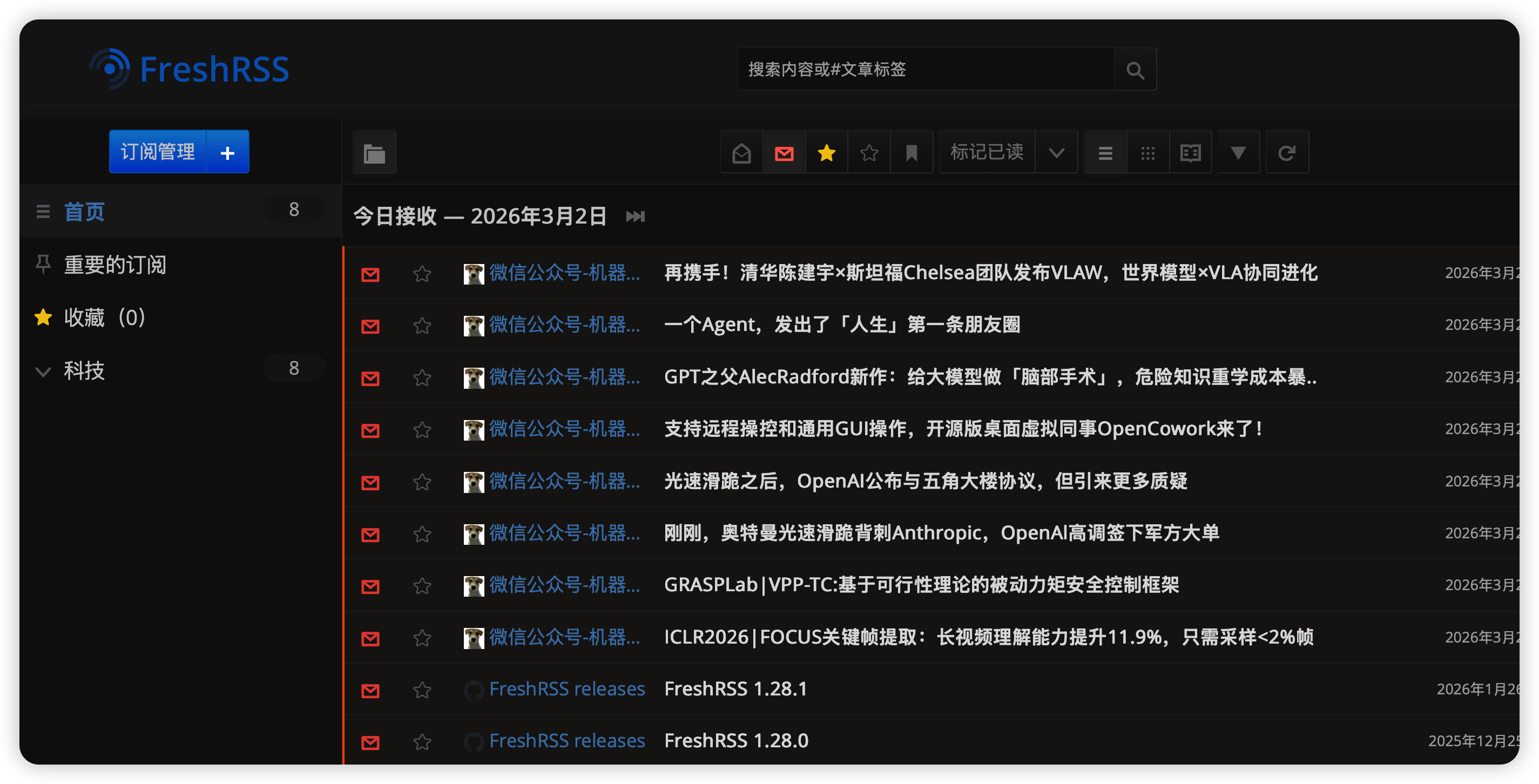This screenshot has height=784, width=1539.
Task: Click the 标记已读 button
Action: pos(988,152)
